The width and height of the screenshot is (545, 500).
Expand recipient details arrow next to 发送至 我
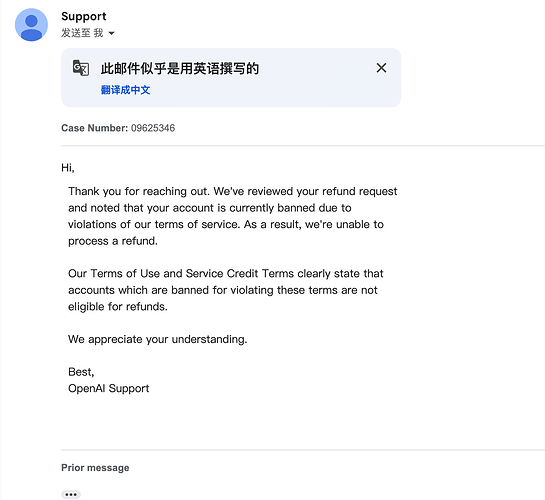click(111, 33)
